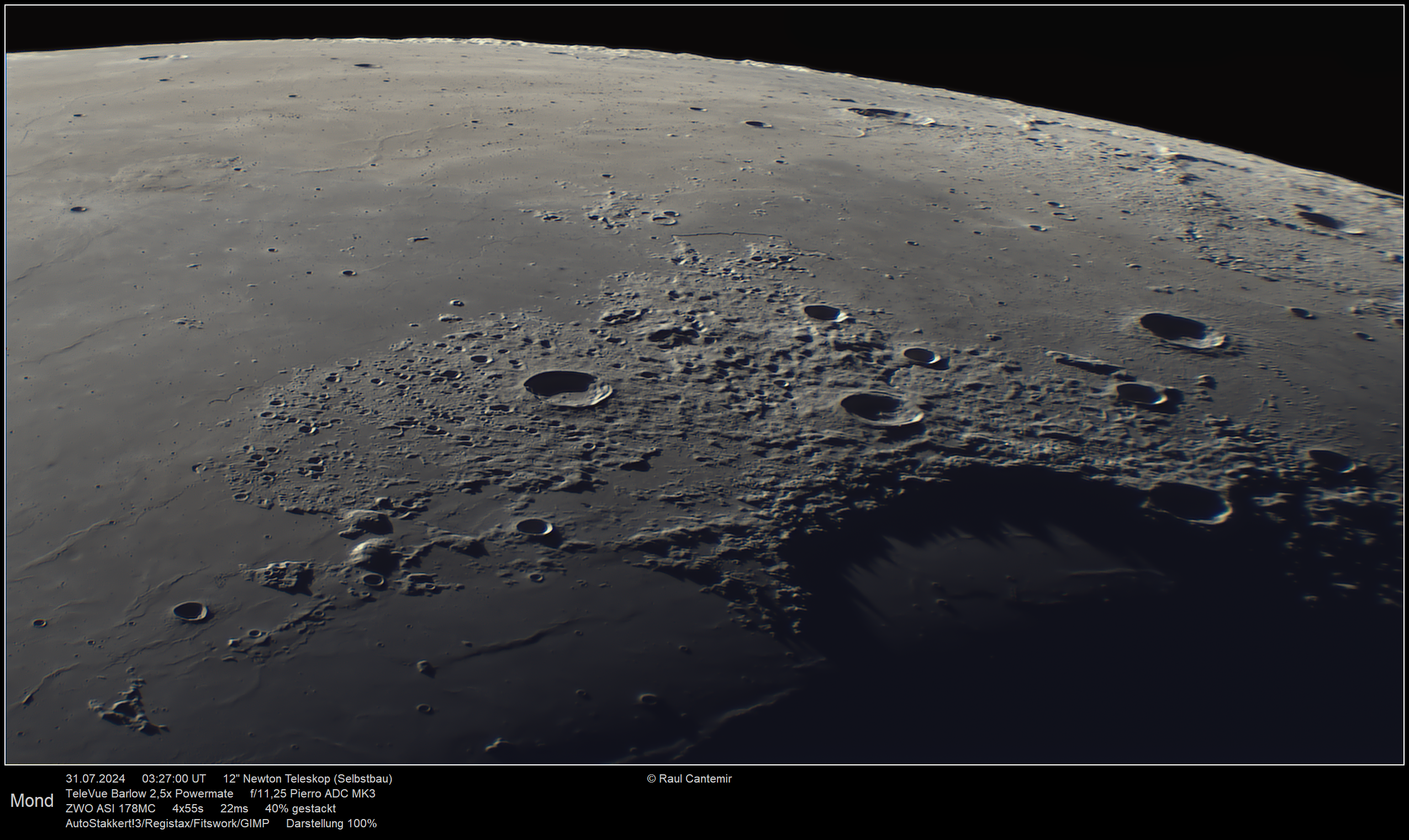Click the 'Mond' title text

pos(31,800)
